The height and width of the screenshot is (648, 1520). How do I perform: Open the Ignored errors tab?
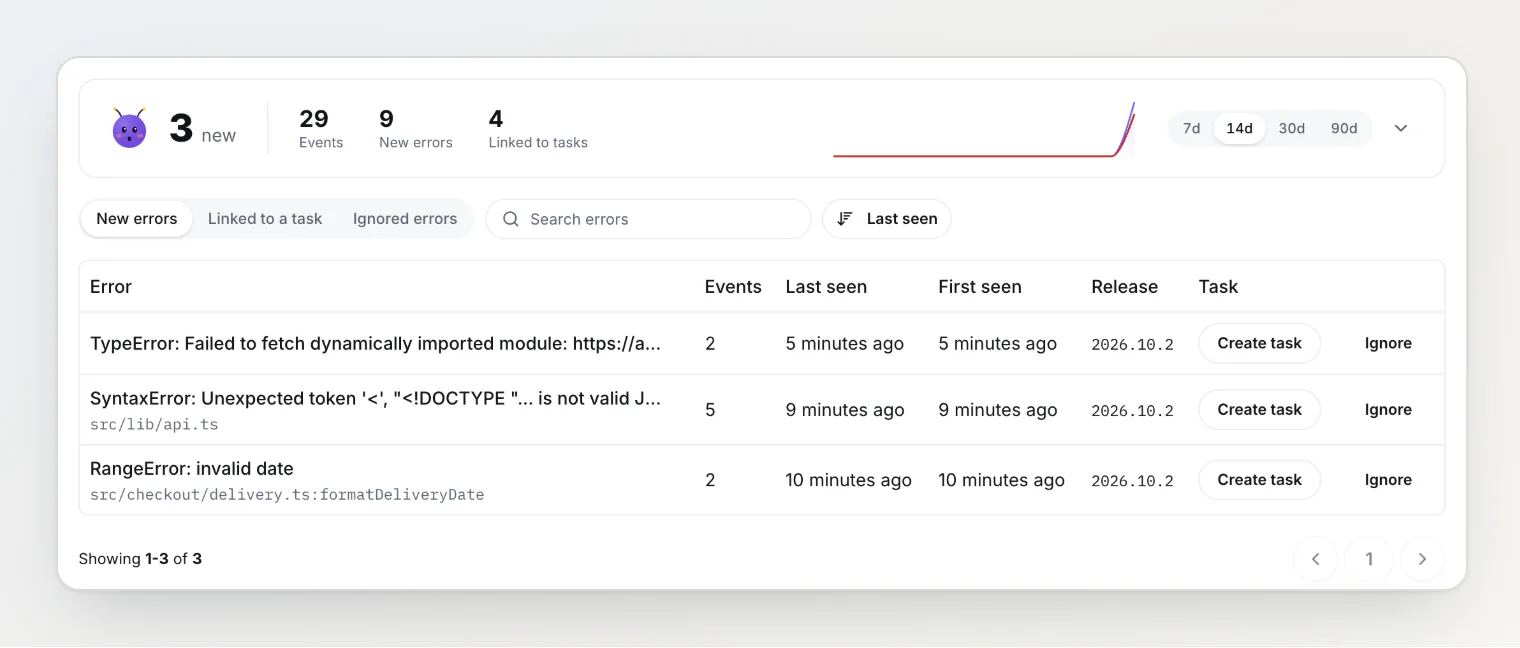405,219
